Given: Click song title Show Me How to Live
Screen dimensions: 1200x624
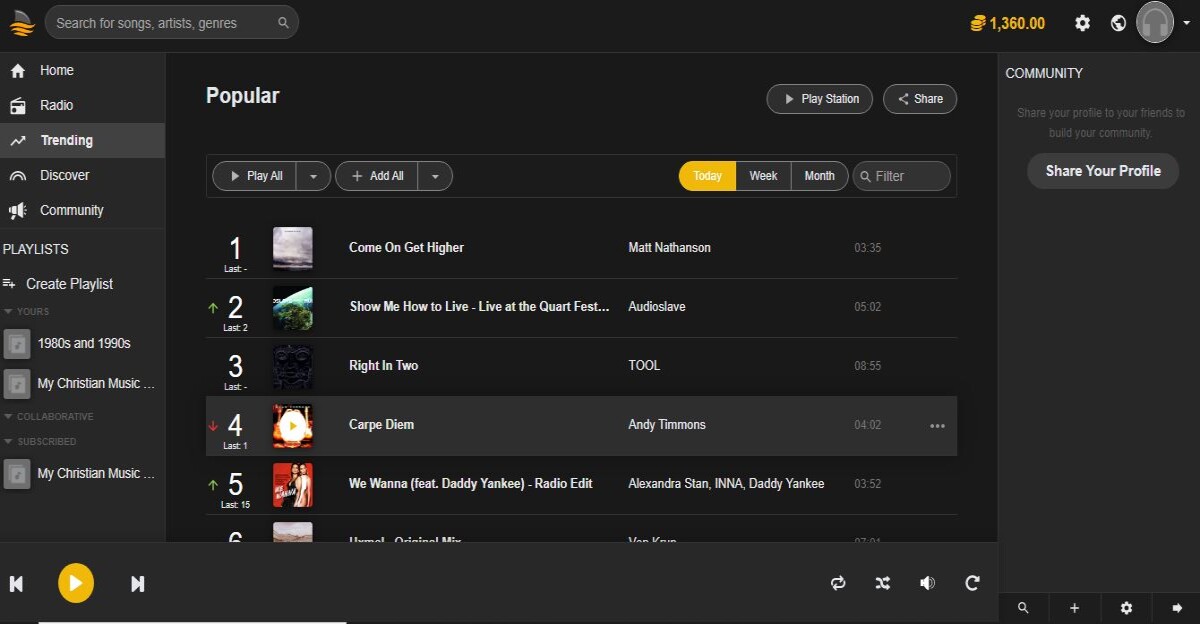Looking at the screenshot, I should (x=479, y=306).
